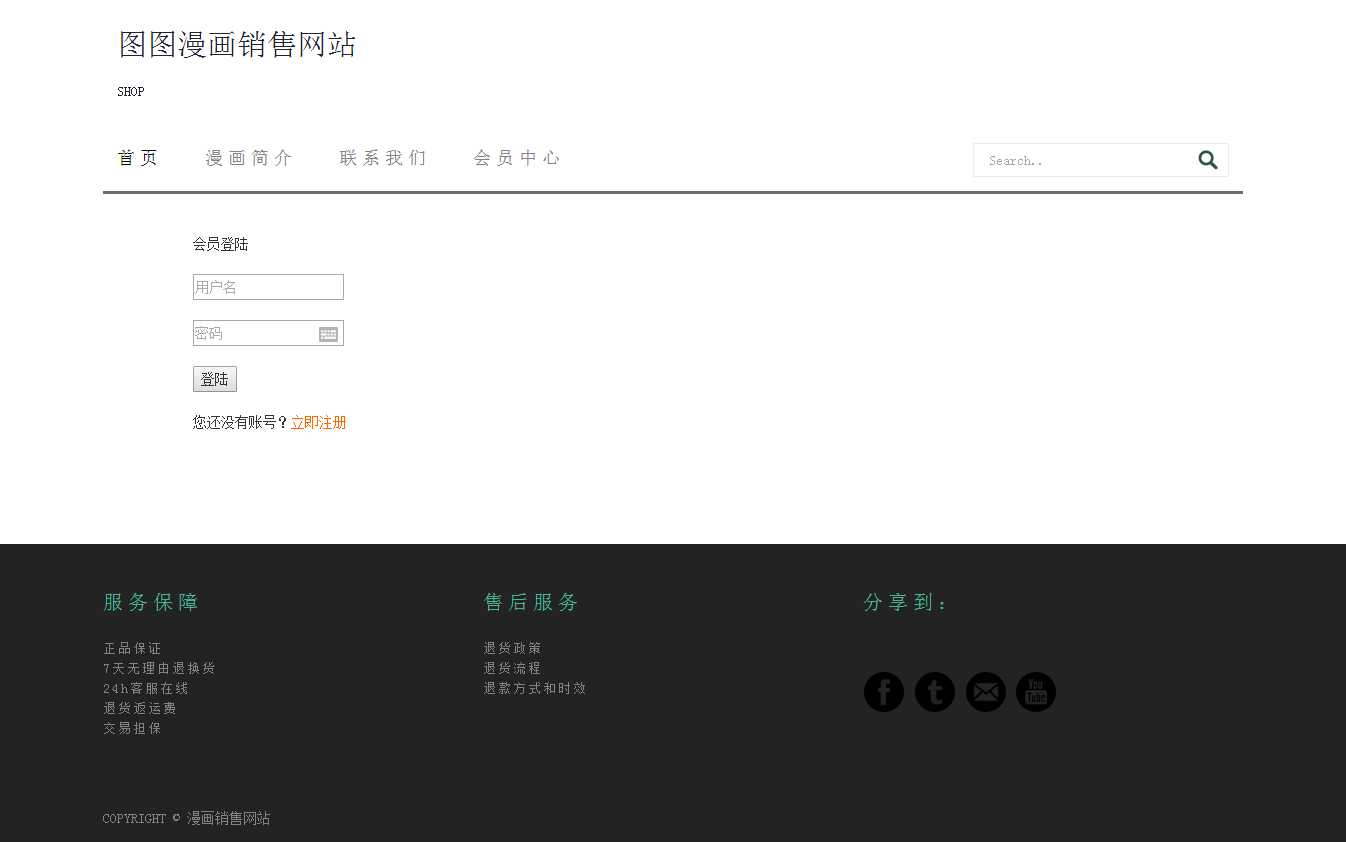1346x842 pixels.
Task: Open the 漫画简介 menu item
Action: tap(249, 158)
